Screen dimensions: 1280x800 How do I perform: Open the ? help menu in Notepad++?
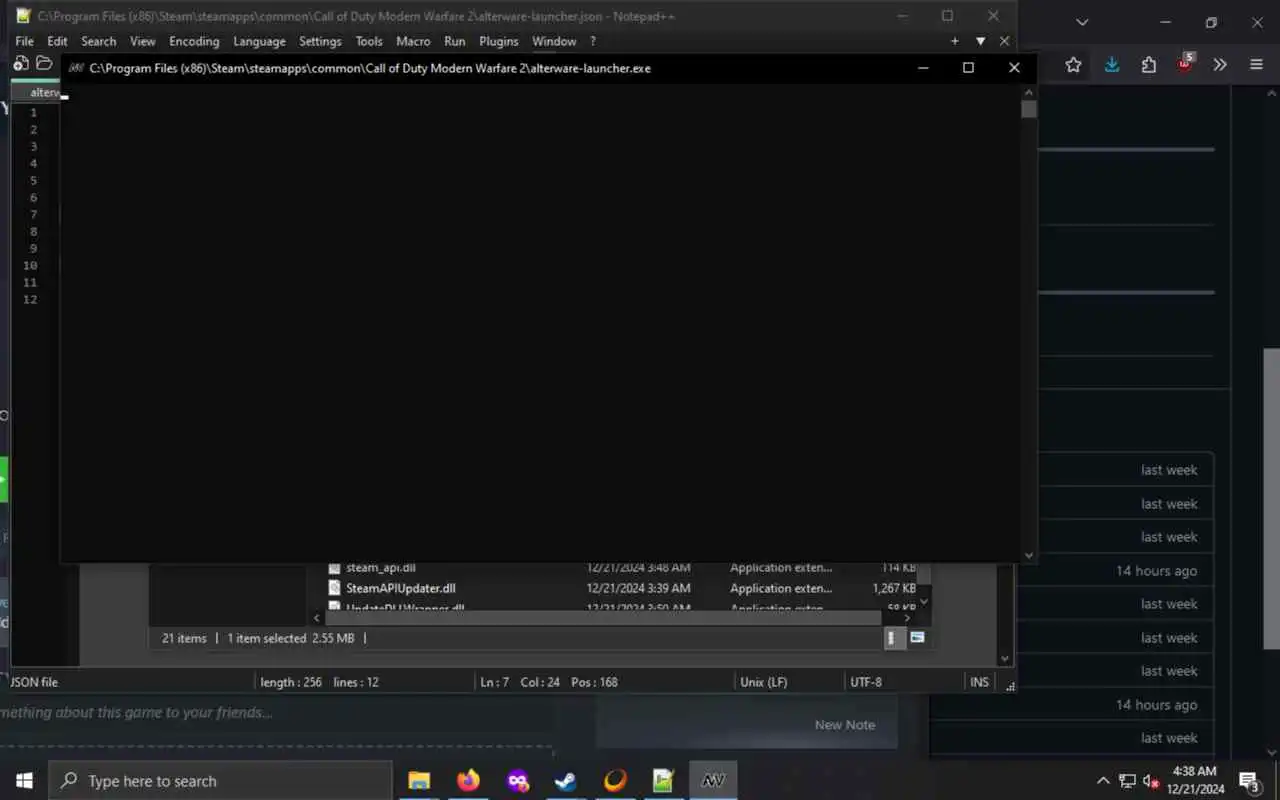coord(592,41)
